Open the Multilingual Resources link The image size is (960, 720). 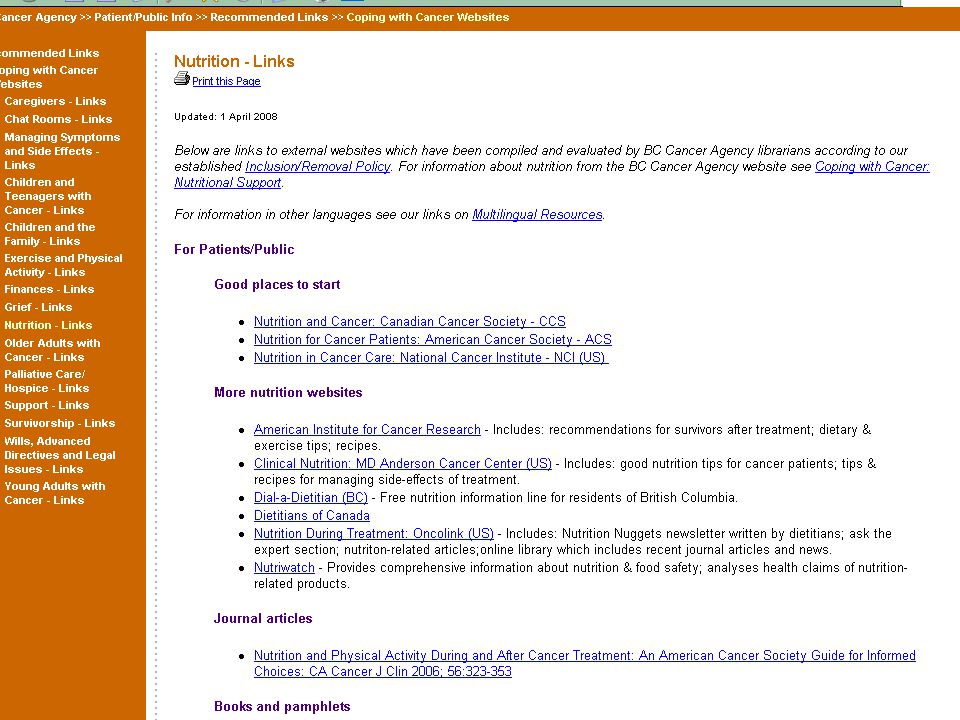point(537,215)
